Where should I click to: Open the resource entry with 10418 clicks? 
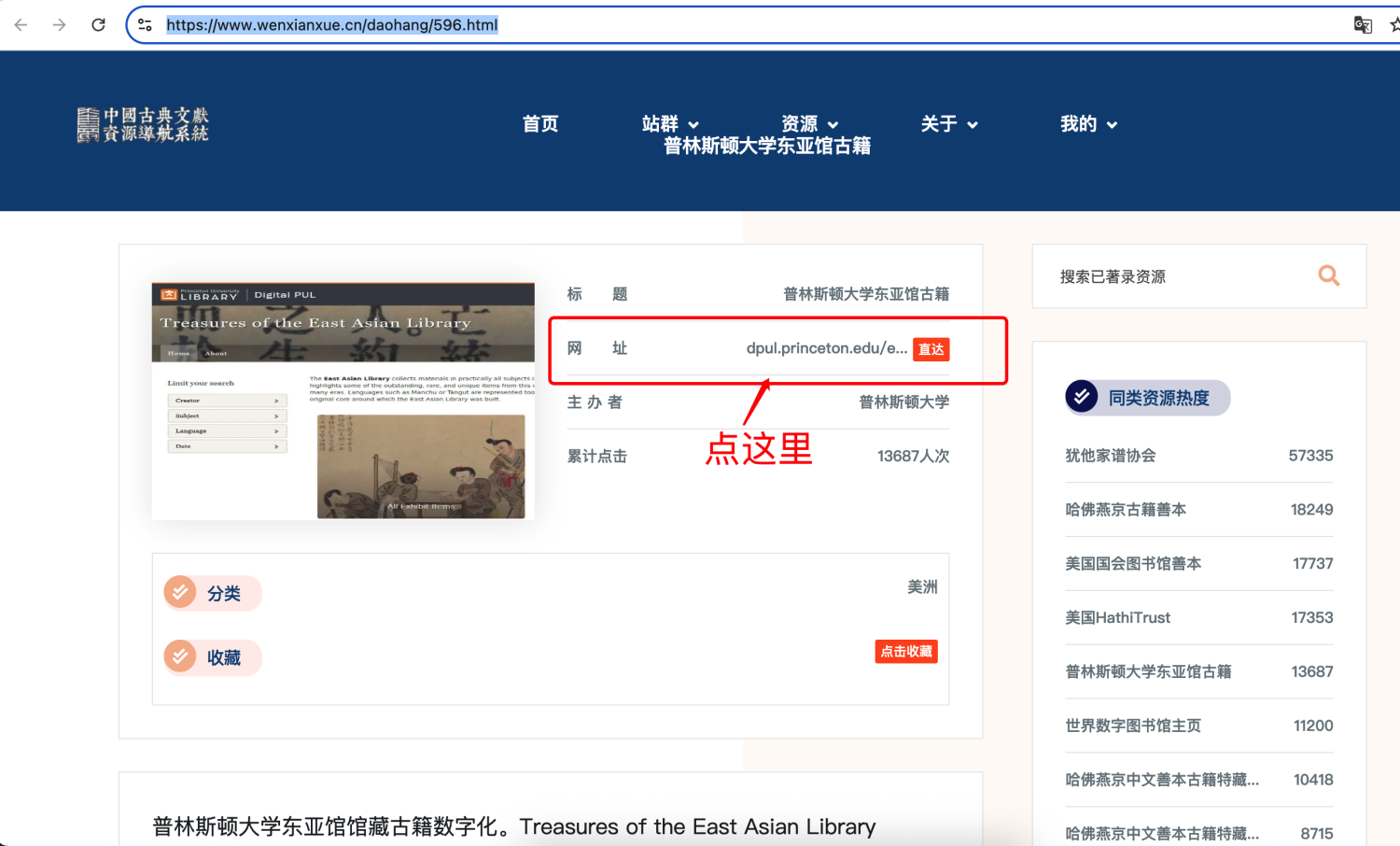click(1162, 780)
